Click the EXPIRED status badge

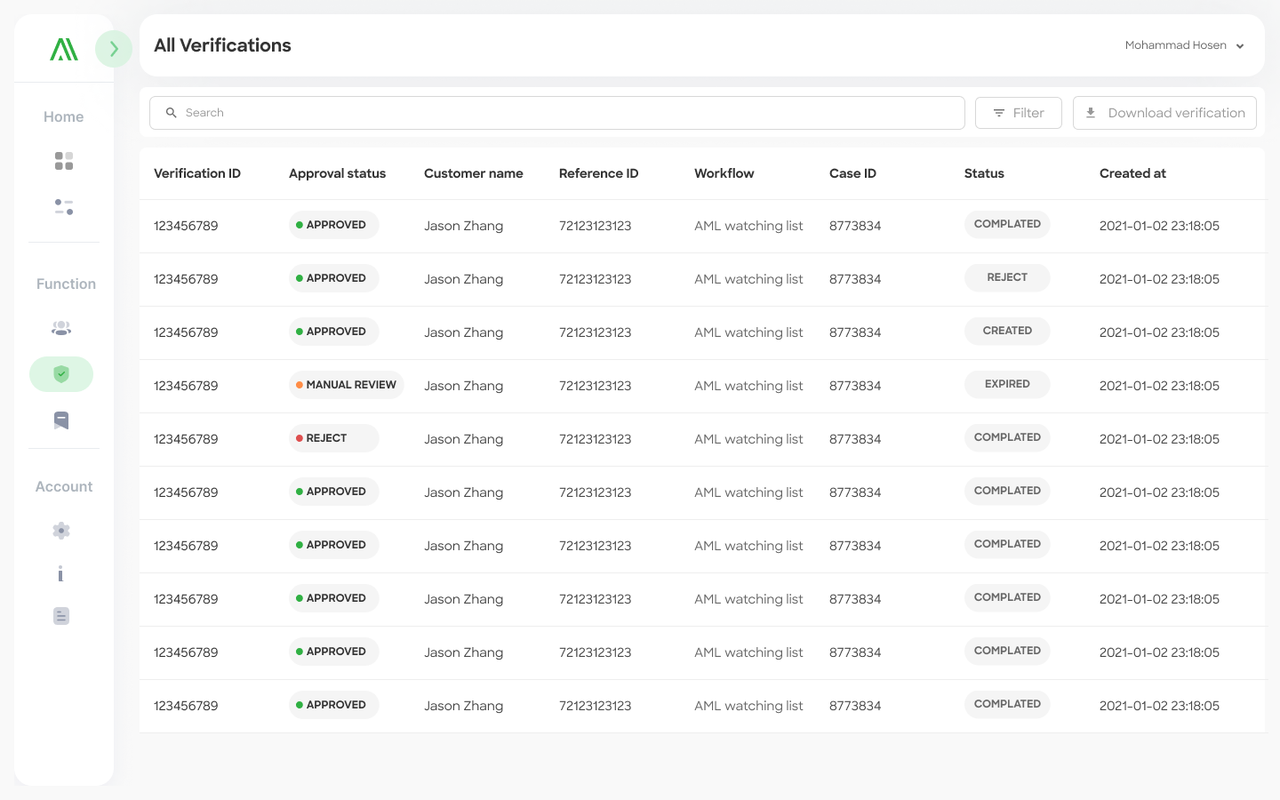click(x=1007, y=385)
